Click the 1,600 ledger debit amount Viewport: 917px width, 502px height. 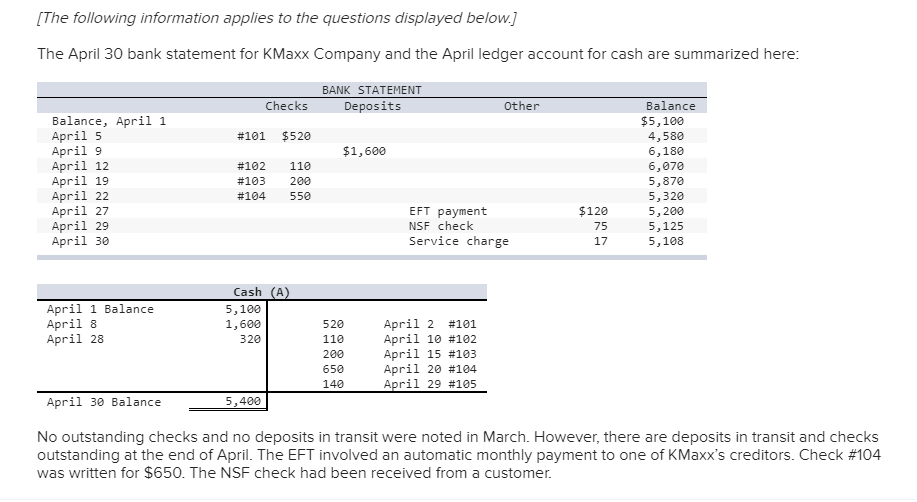(x=243, y=324)
